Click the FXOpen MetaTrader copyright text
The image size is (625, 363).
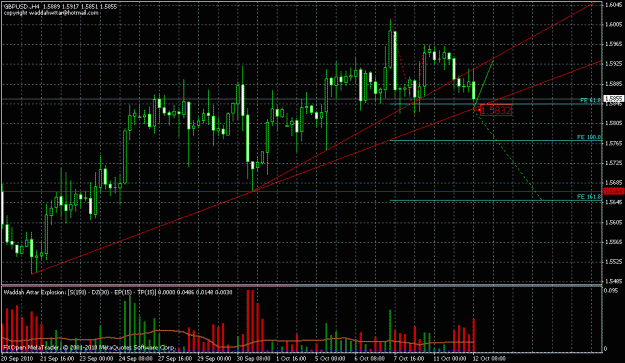pyautogui.click(x=88, y=348)
